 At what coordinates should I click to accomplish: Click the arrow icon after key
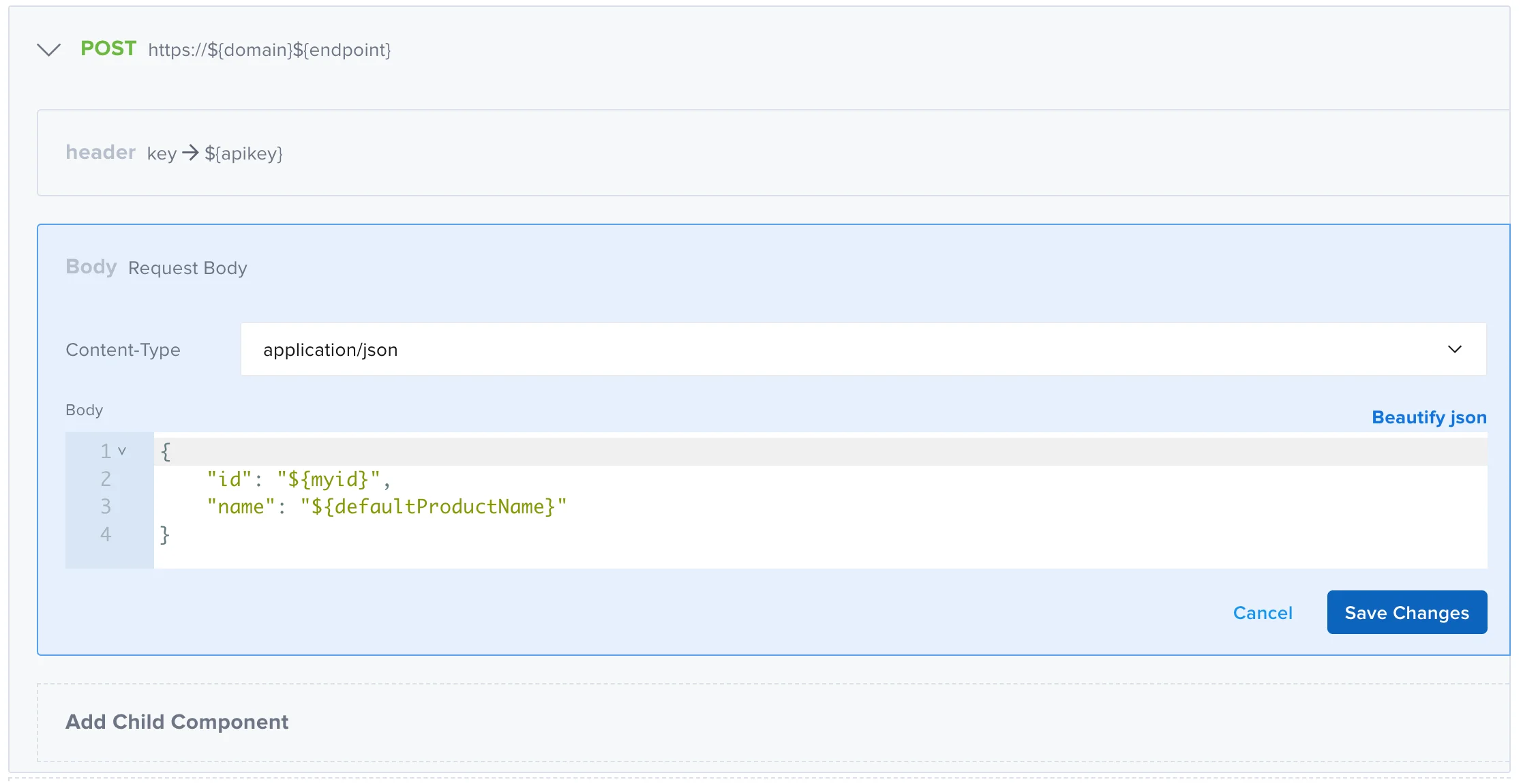pos(190,153)
